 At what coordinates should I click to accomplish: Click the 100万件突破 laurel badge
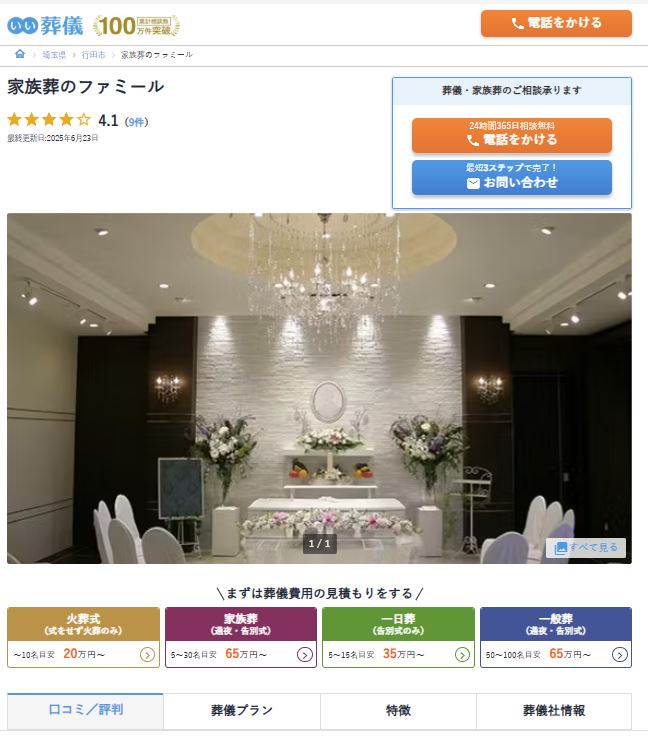click(x=137, y=26)
